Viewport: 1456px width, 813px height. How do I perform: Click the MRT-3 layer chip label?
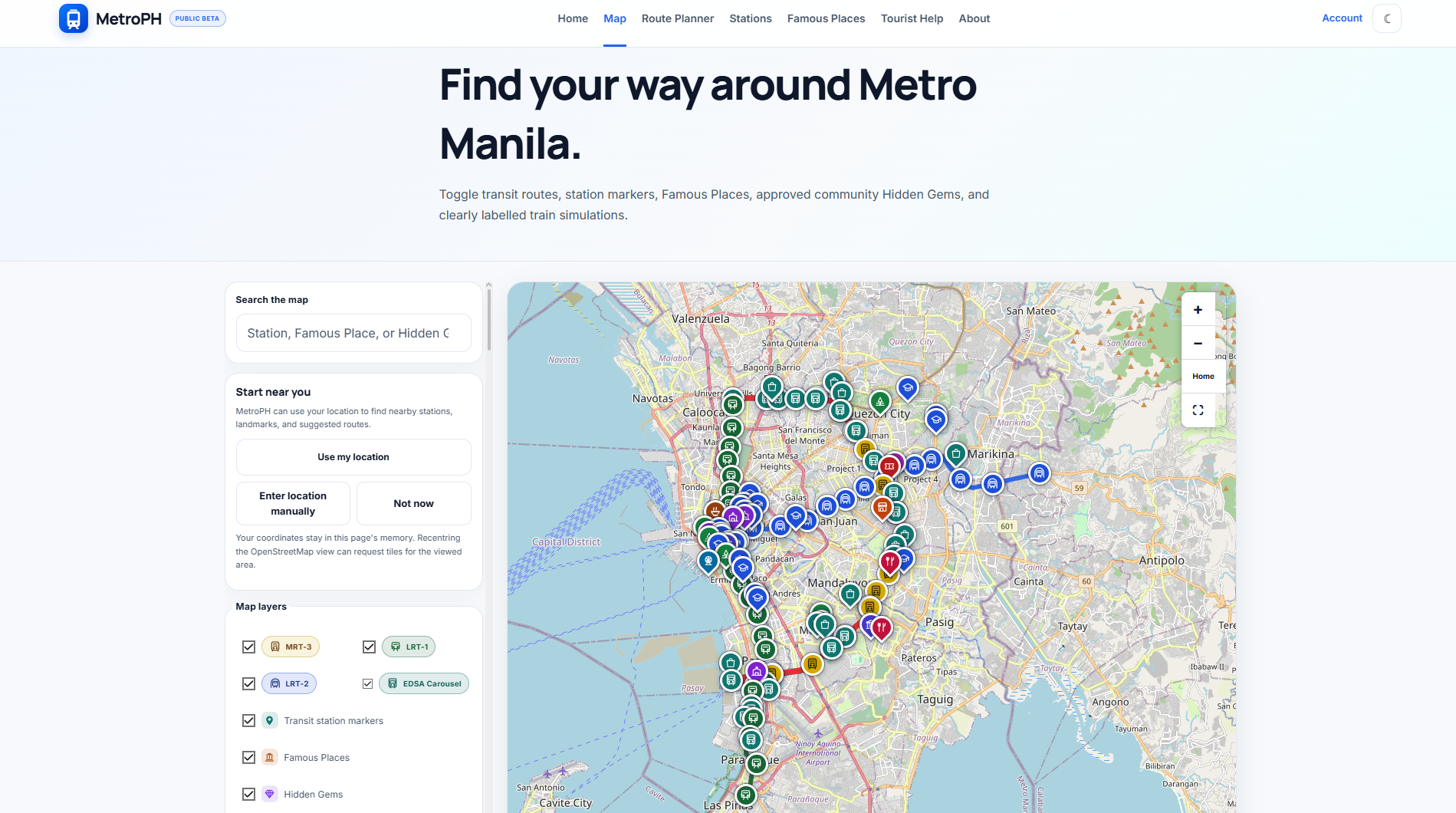(x=291, y=647)
